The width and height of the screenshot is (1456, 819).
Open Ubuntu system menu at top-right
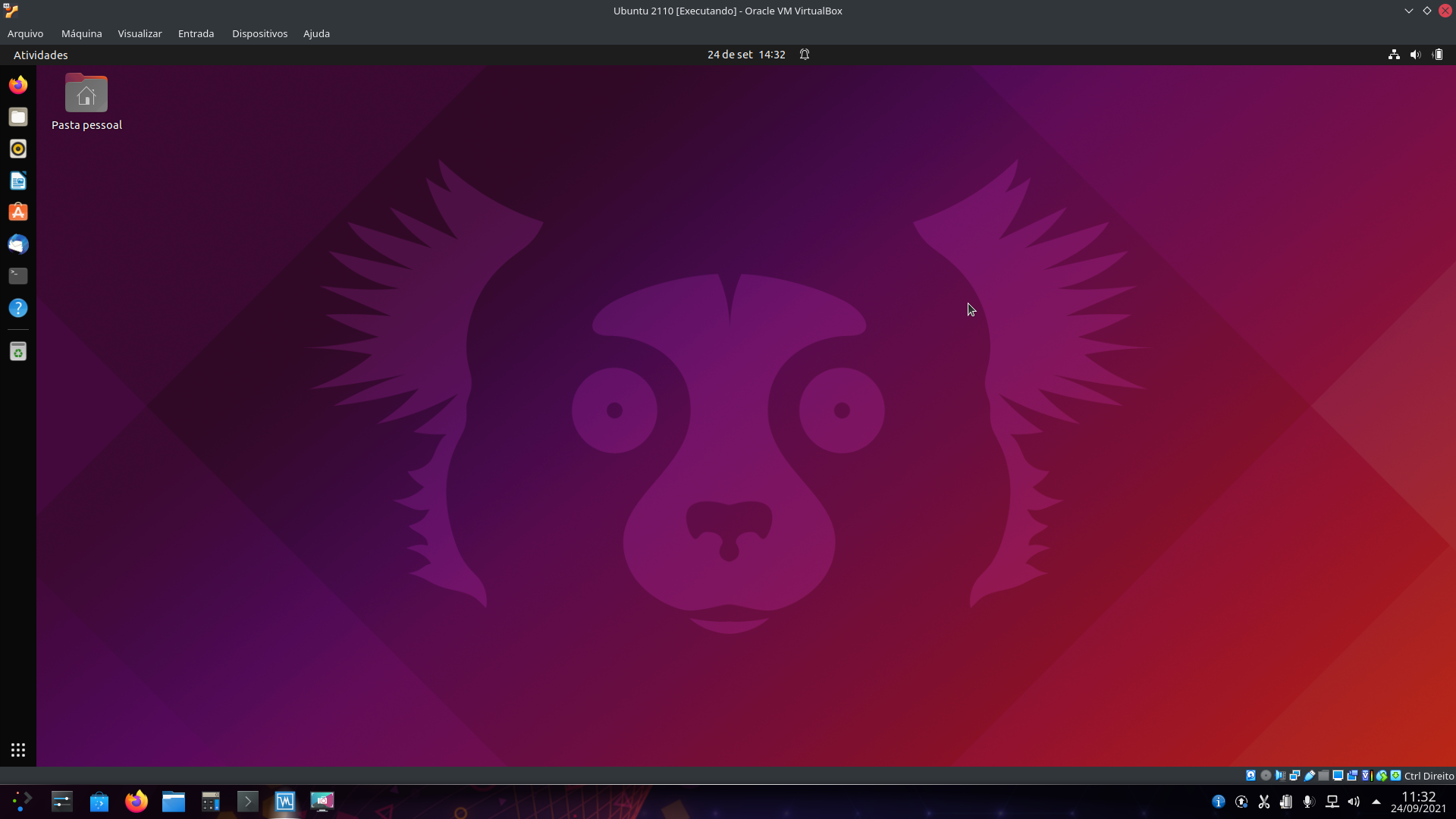(x=1415, y=55)
